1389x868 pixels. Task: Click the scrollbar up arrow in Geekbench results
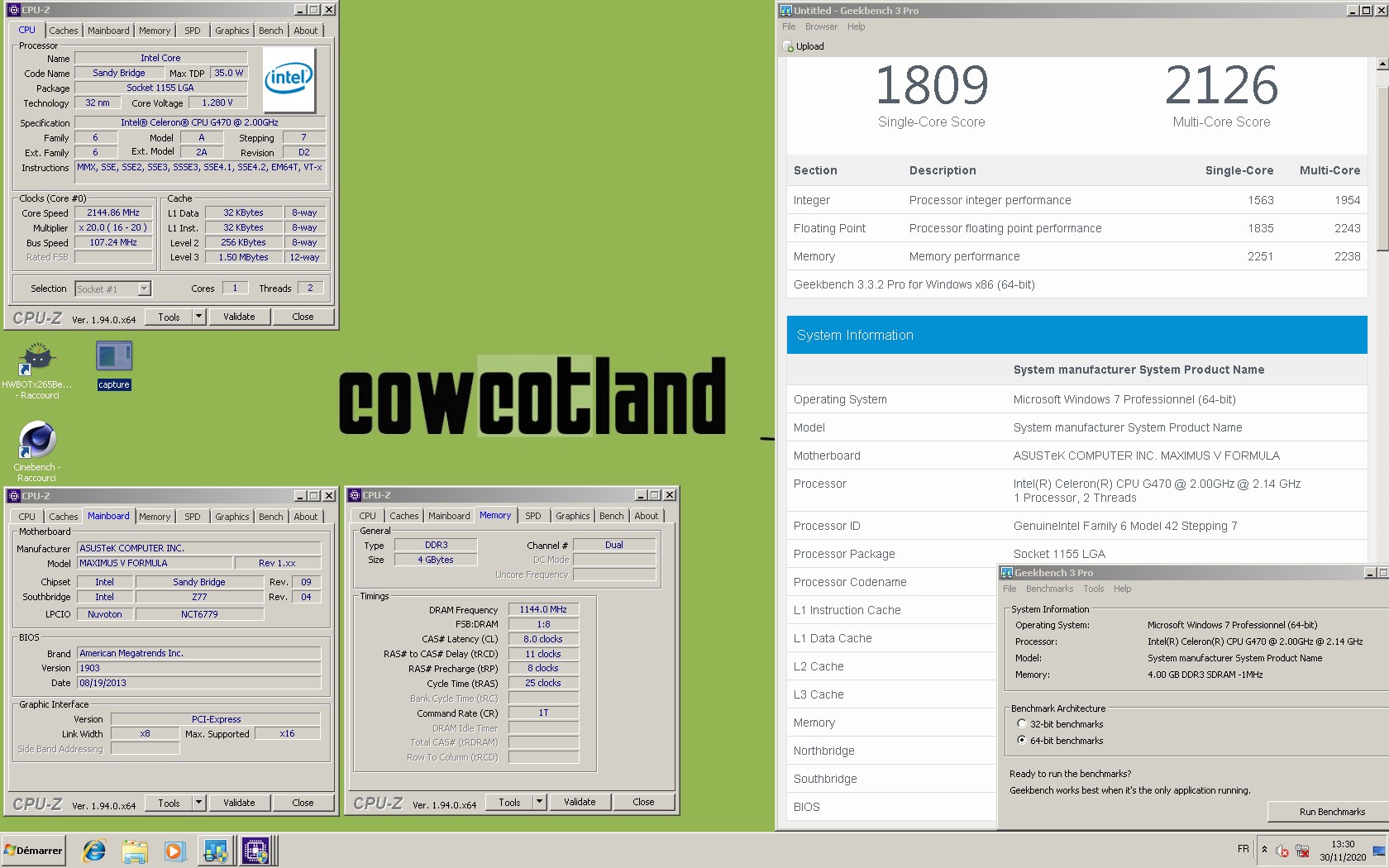[1382, 64]
